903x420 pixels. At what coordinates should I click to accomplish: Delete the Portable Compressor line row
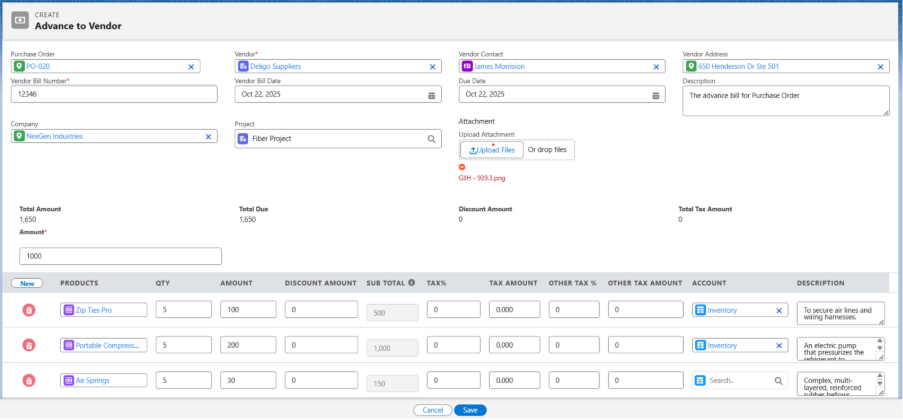pos(29,345)
